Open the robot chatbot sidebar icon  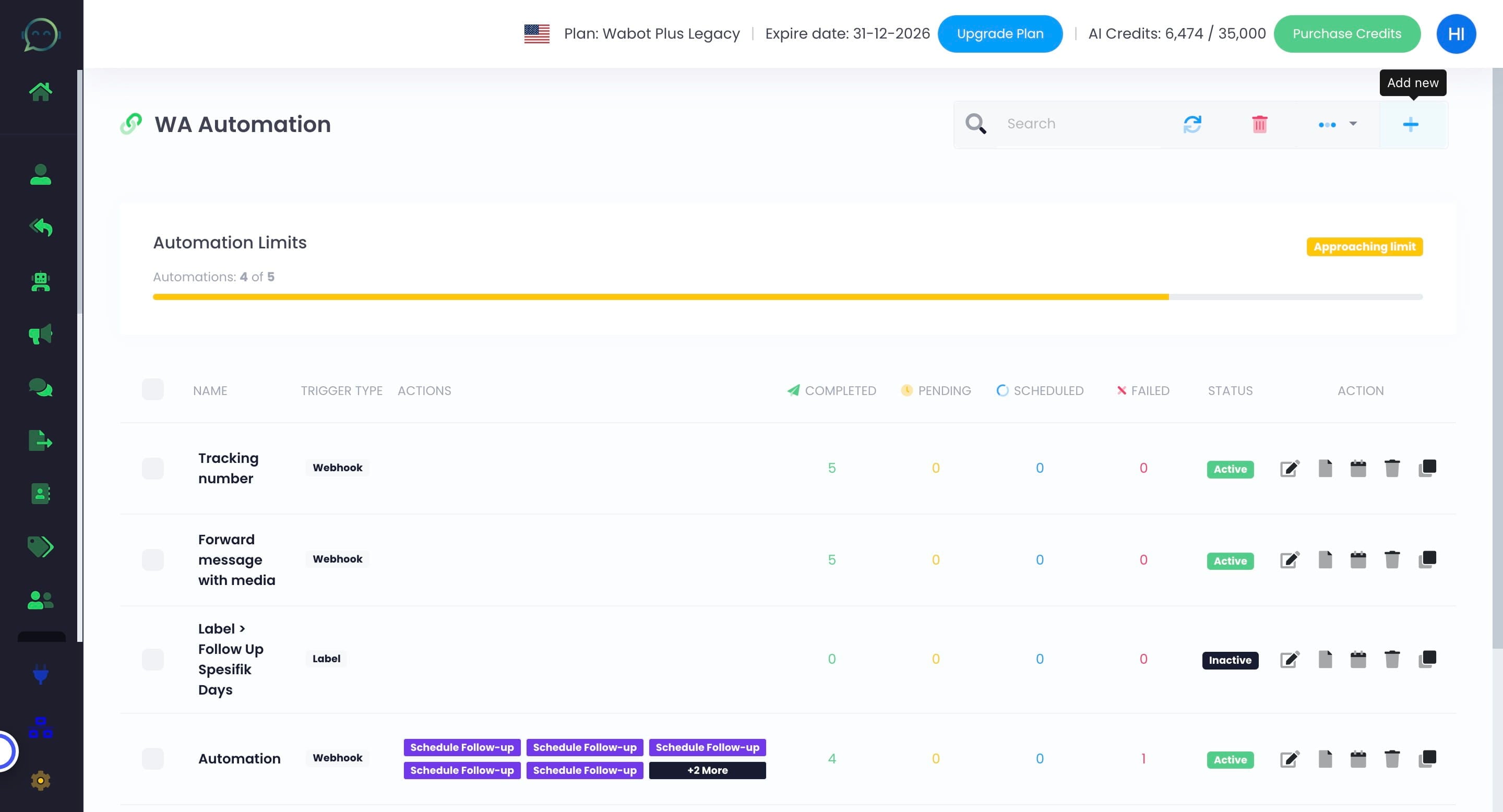40,282
